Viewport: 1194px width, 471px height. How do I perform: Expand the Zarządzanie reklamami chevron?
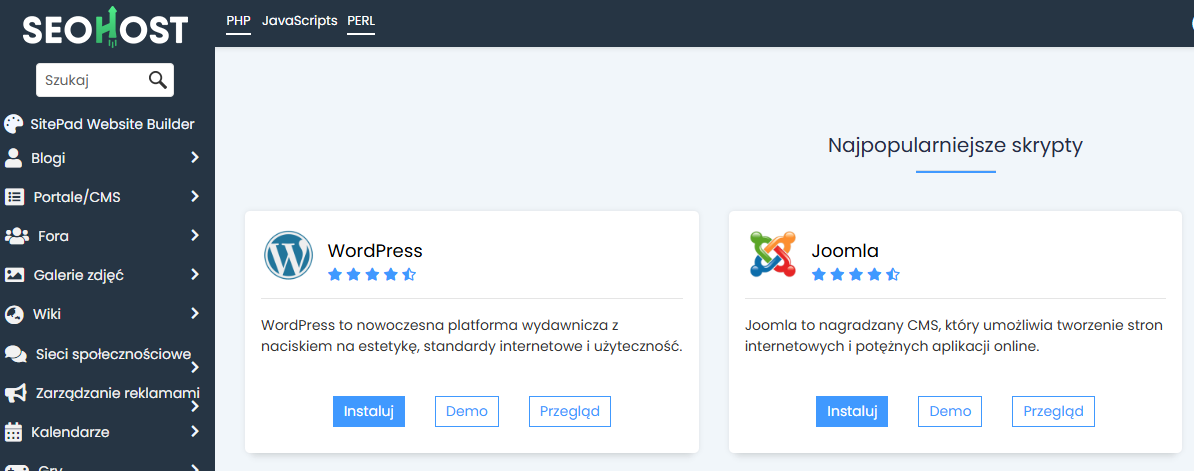[x=195, y=406]
